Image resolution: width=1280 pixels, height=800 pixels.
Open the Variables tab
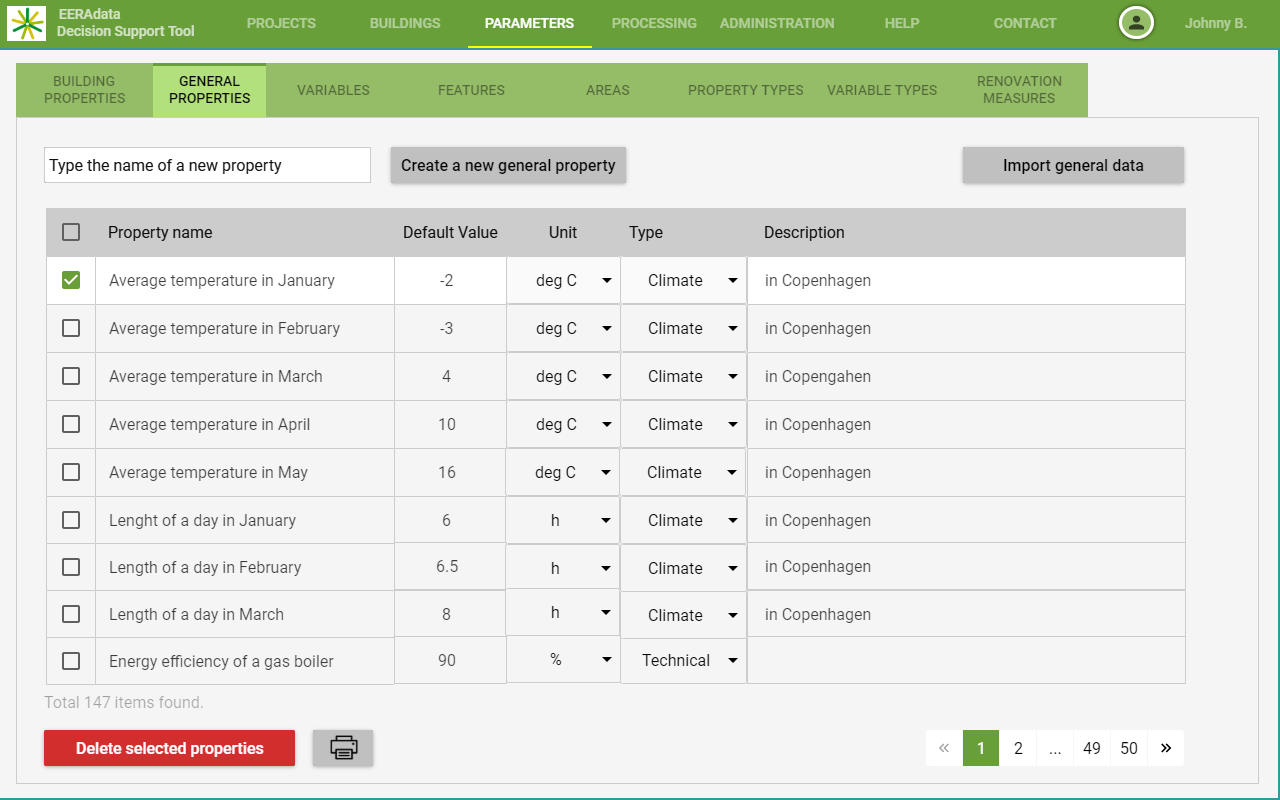333,90
